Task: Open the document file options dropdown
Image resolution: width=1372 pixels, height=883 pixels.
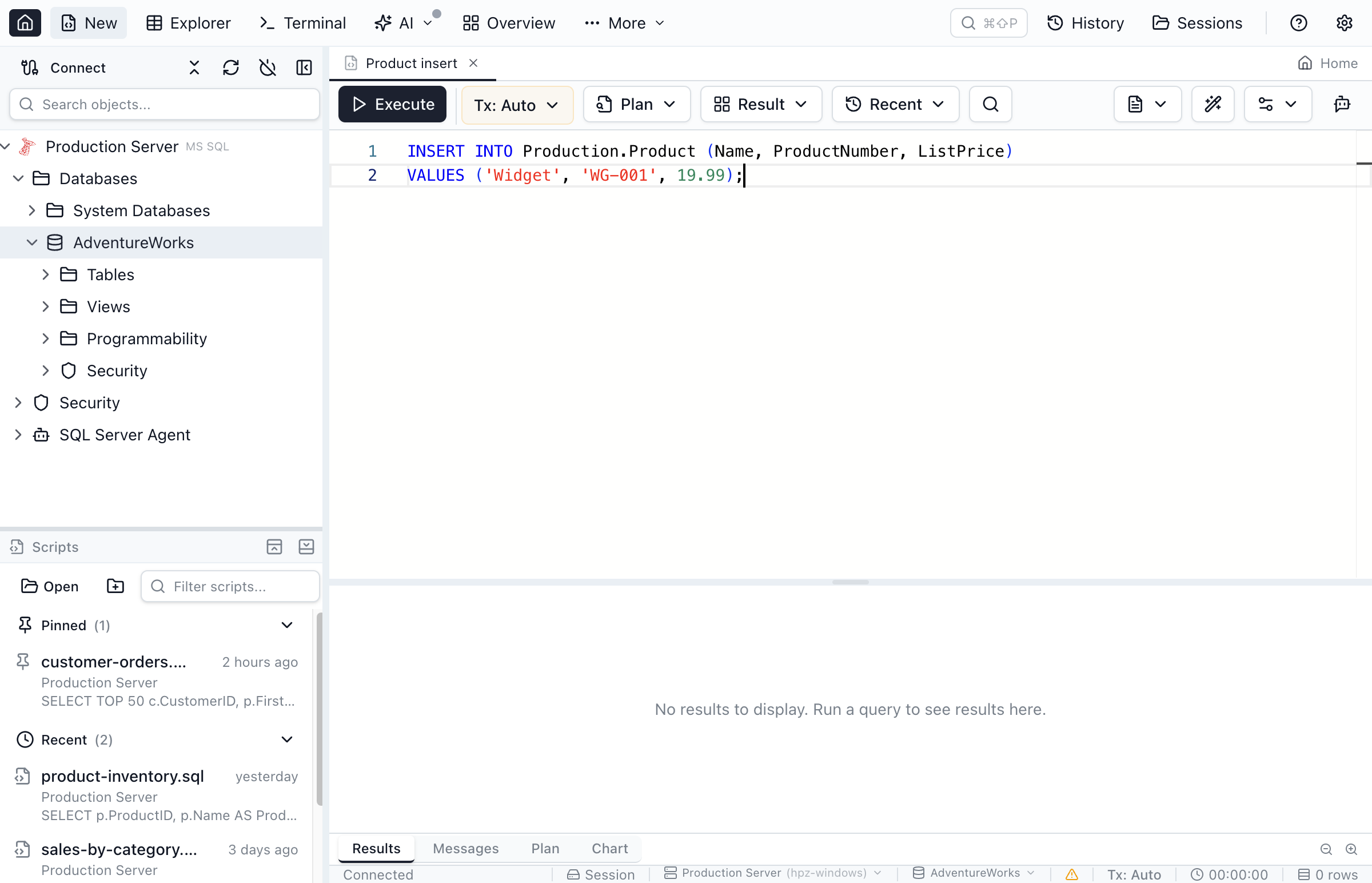Action: 1147,104
